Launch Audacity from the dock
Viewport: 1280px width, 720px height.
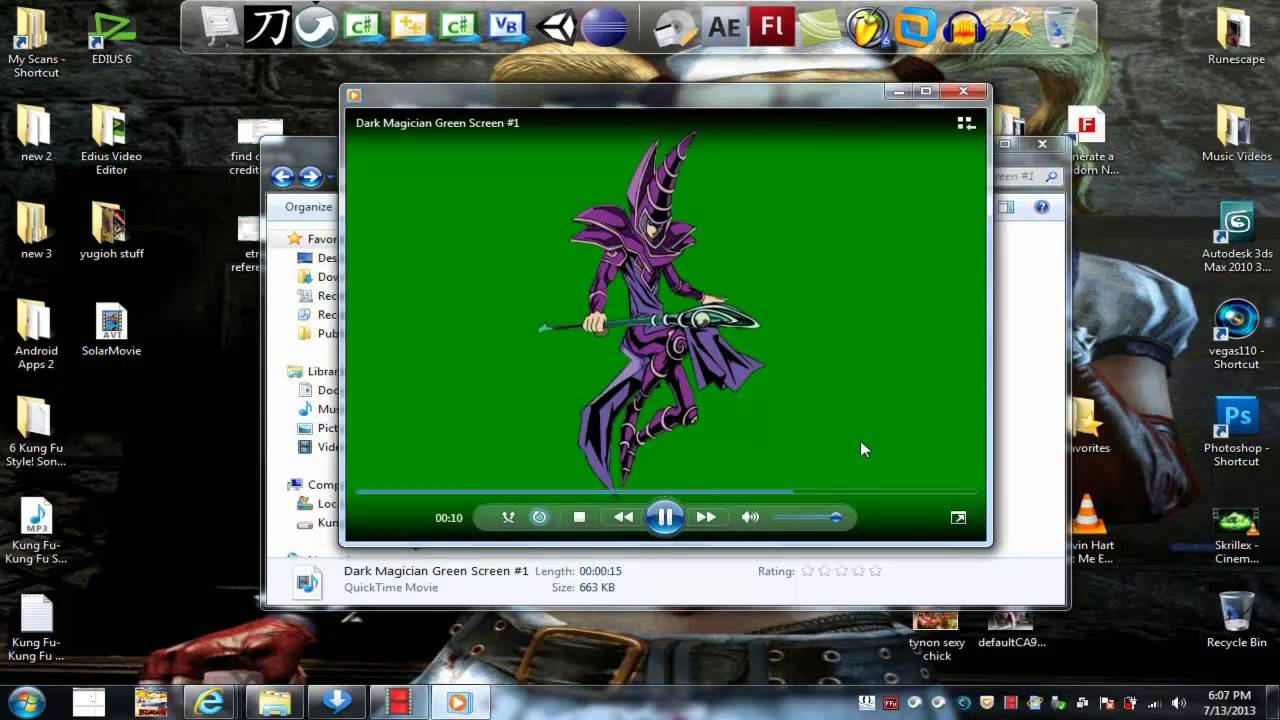(964, 27)
